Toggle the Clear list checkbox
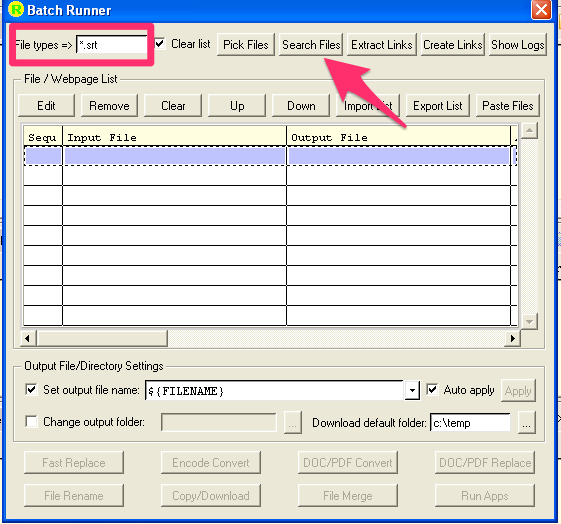Screen dimensions: 561x524 click(x=160, y=44)
